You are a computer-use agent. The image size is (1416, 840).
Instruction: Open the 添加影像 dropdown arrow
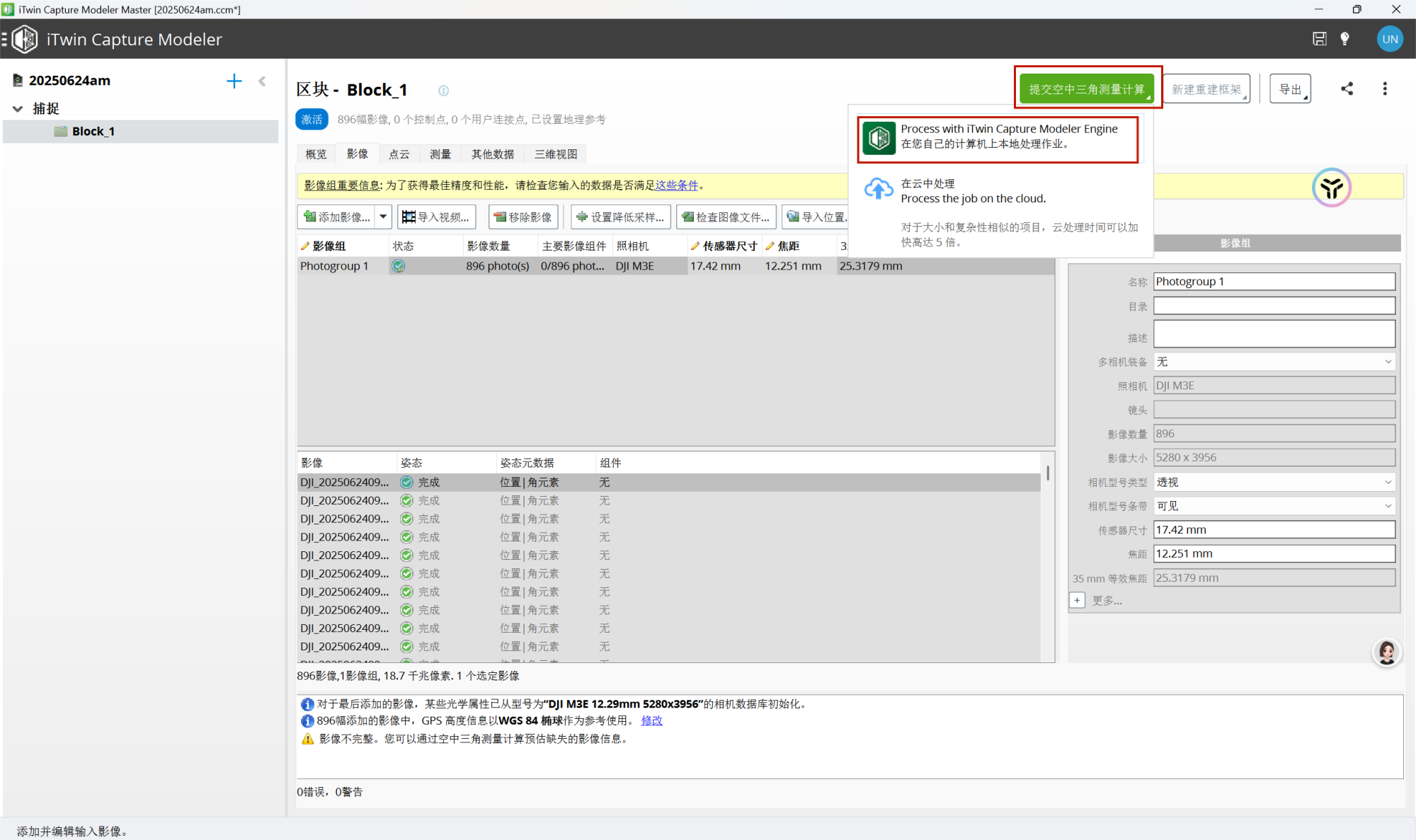click(383, 217)
